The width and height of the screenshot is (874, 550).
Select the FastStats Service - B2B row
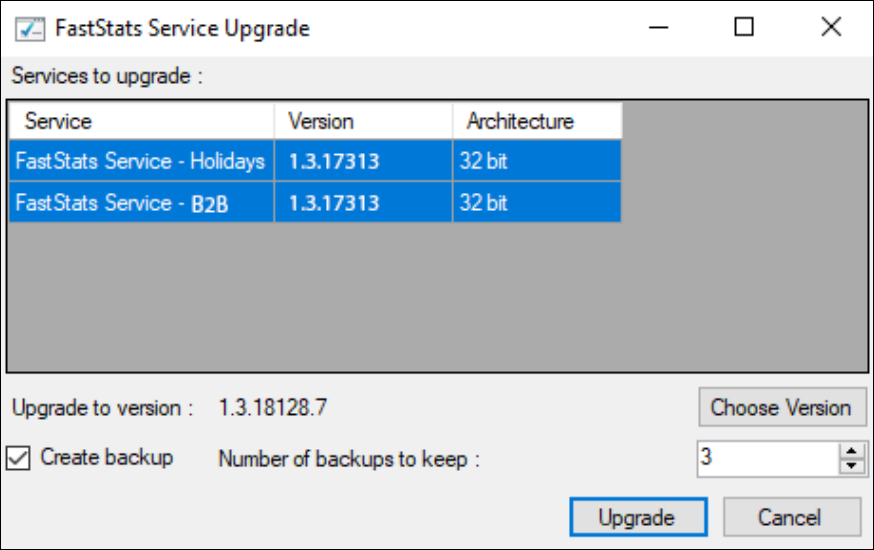[x=315, y=202]
